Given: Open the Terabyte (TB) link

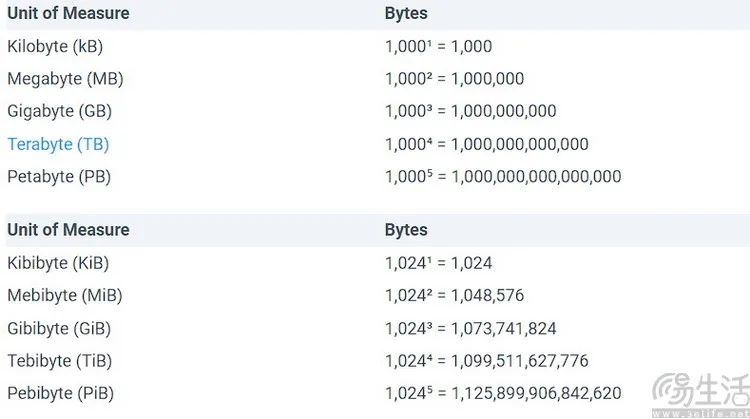Looking at the screenshot, I should pyautogui.click(x=58, y=144).
